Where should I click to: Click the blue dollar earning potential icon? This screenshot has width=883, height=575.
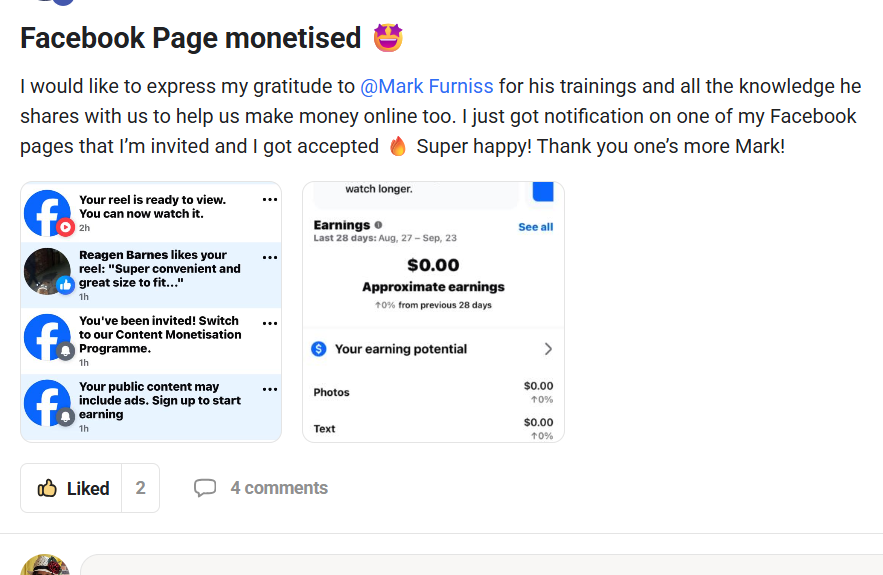click(x=319, y=349)
